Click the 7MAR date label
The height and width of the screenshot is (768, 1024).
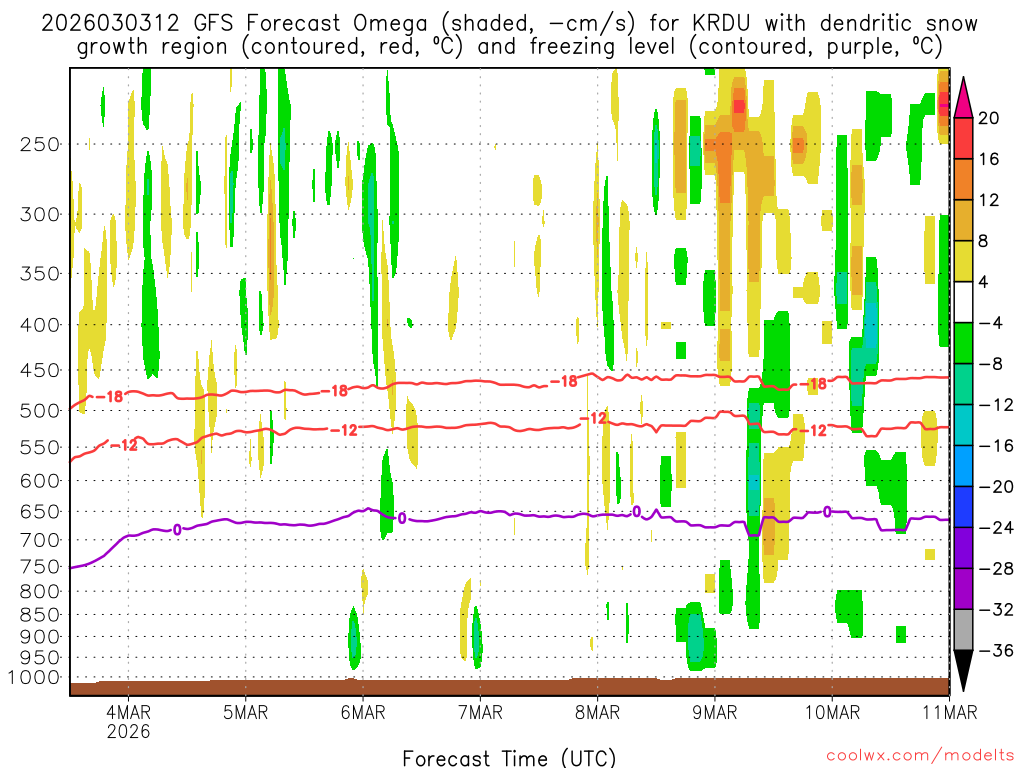pyautogui.click(x=480, y=712)
